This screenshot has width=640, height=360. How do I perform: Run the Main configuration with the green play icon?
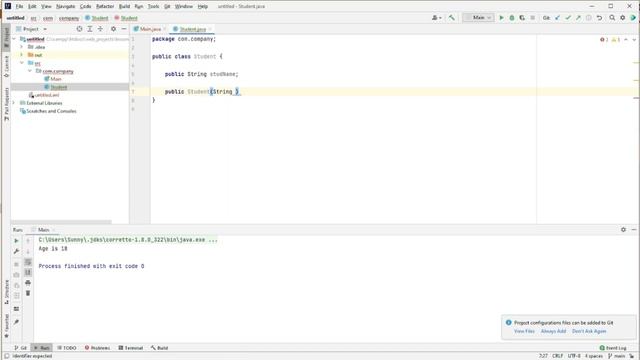tap(501, 18)
